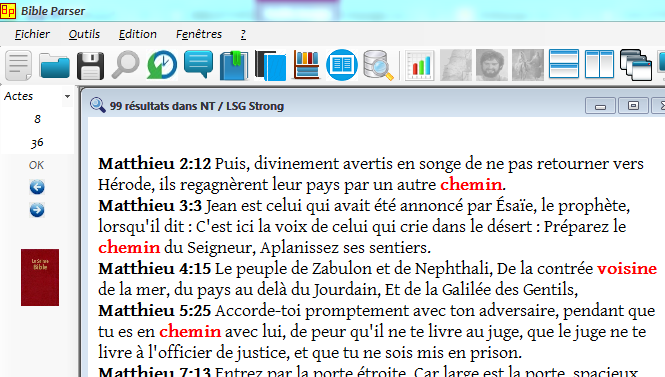The height and width of the screenshot is (377, 665).
Task: Click the Matthieu 3:3 reference
Action: tap(150, 206)
